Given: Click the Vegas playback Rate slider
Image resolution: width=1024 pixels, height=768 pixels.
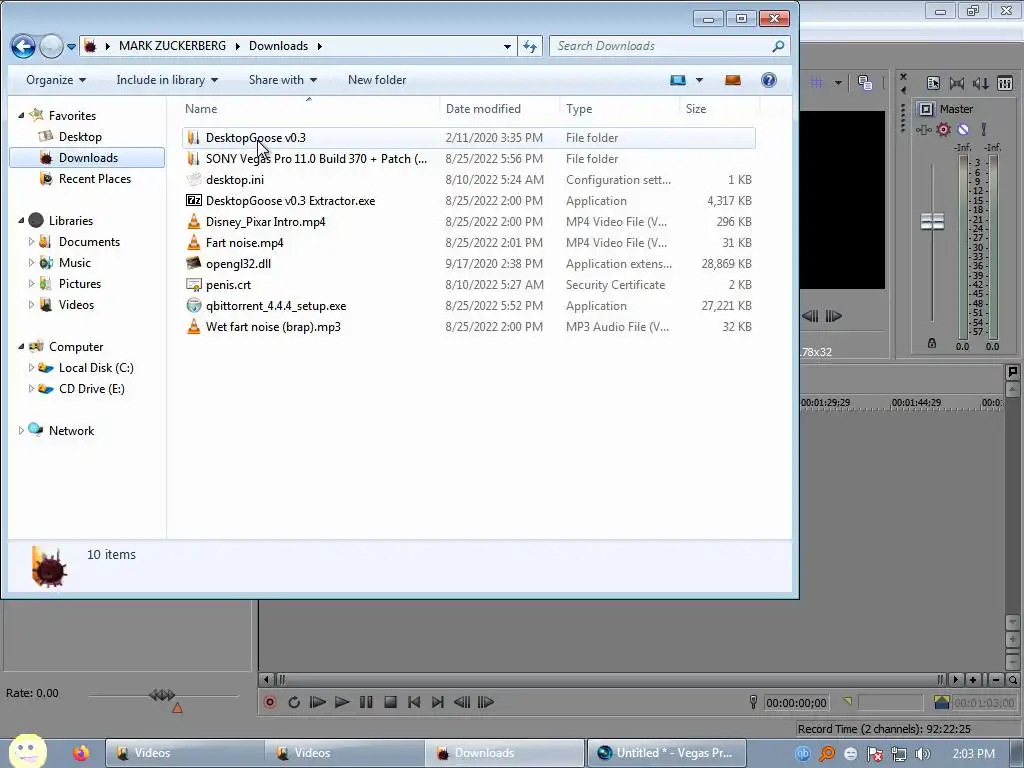Looking at the screenshot, I should (162, 695).
